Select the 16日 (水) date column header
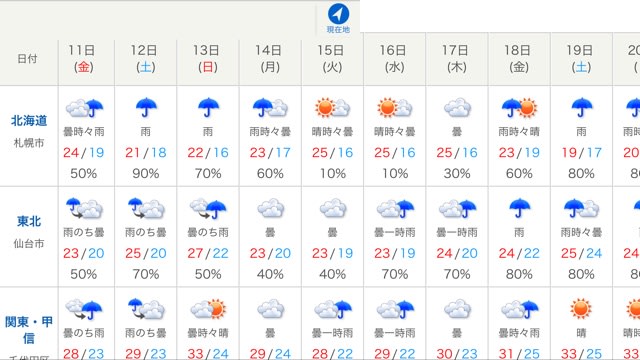 pos(395,59)
